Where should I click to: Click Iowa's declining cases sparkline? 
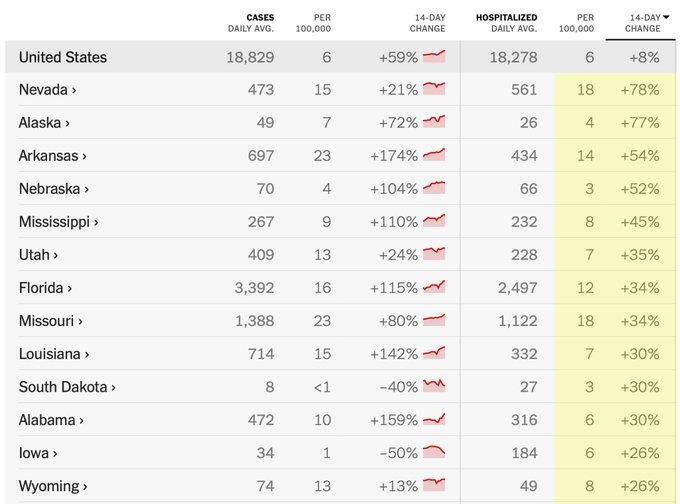pos(434,452)
